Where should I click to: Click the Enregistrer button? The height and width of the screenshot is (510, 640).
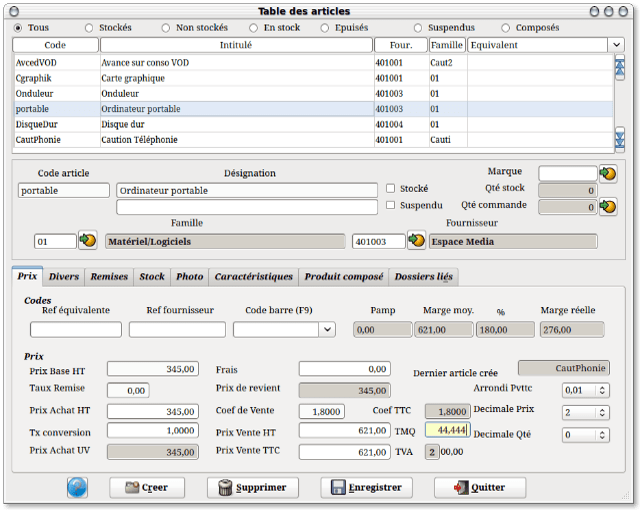click(x=367, y=488)
